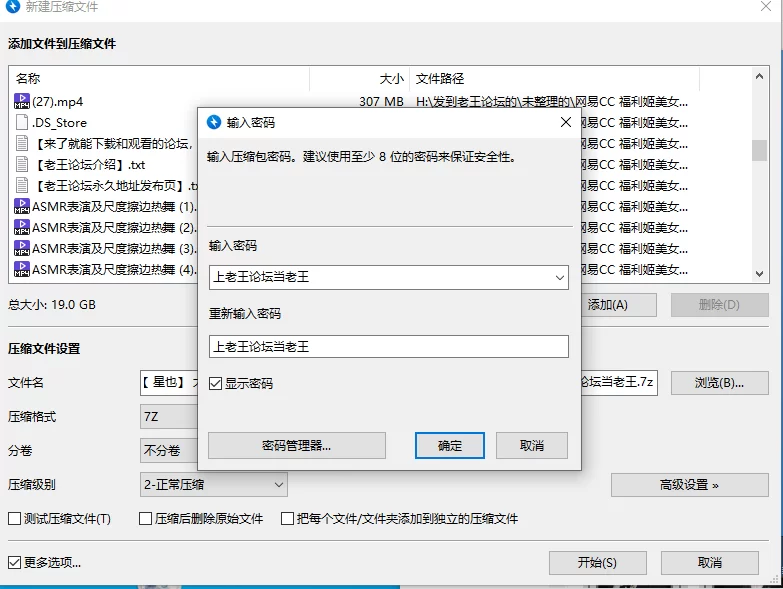Click the 浏览(B)... button
Image resolution: width=783 pixels, height=589 pixels.
(720, 383)
